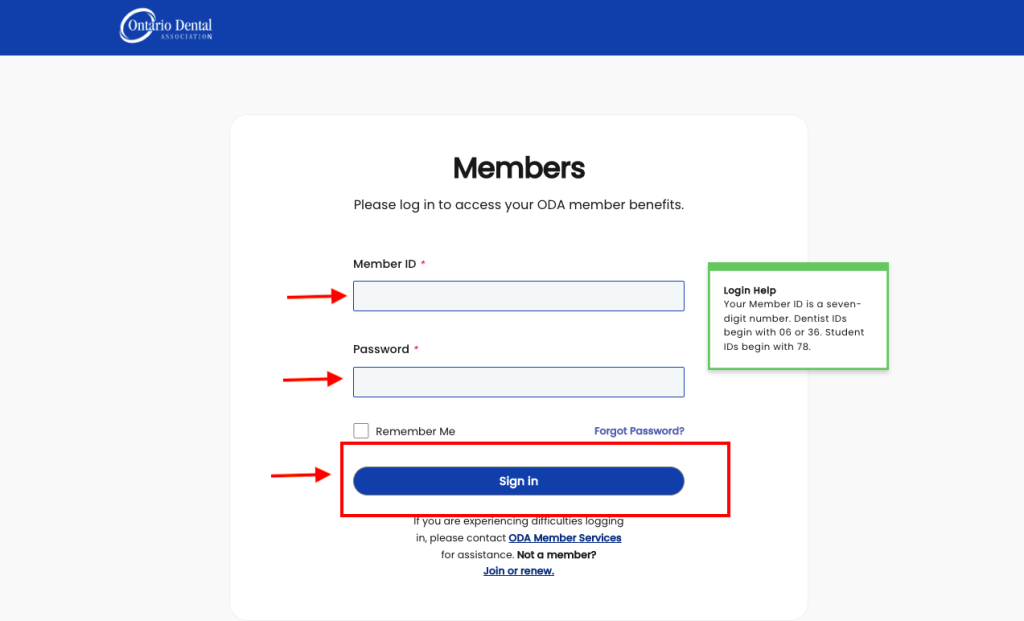Image resolution: width=1024 pixels, height=621 pixels.
Task: Click the Members page heading
Action: click(x=519, y=168)
